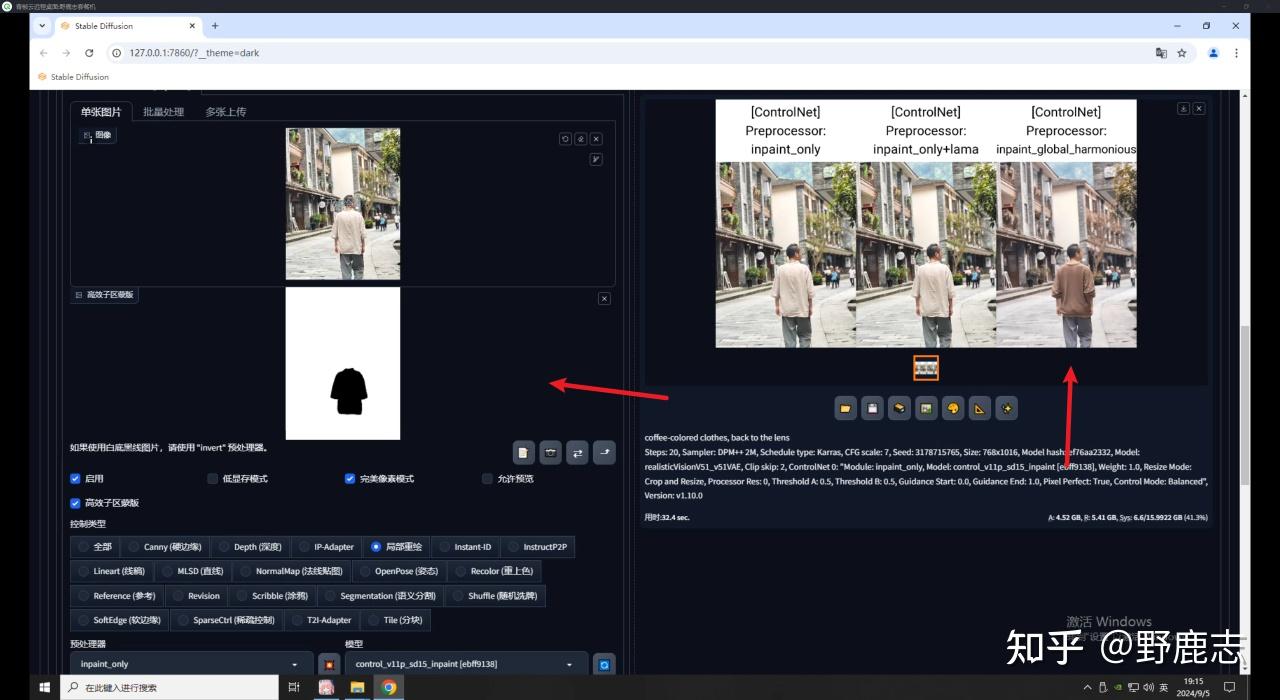
Task: Remove the mask image with its X button
Action: click(603, 299)
